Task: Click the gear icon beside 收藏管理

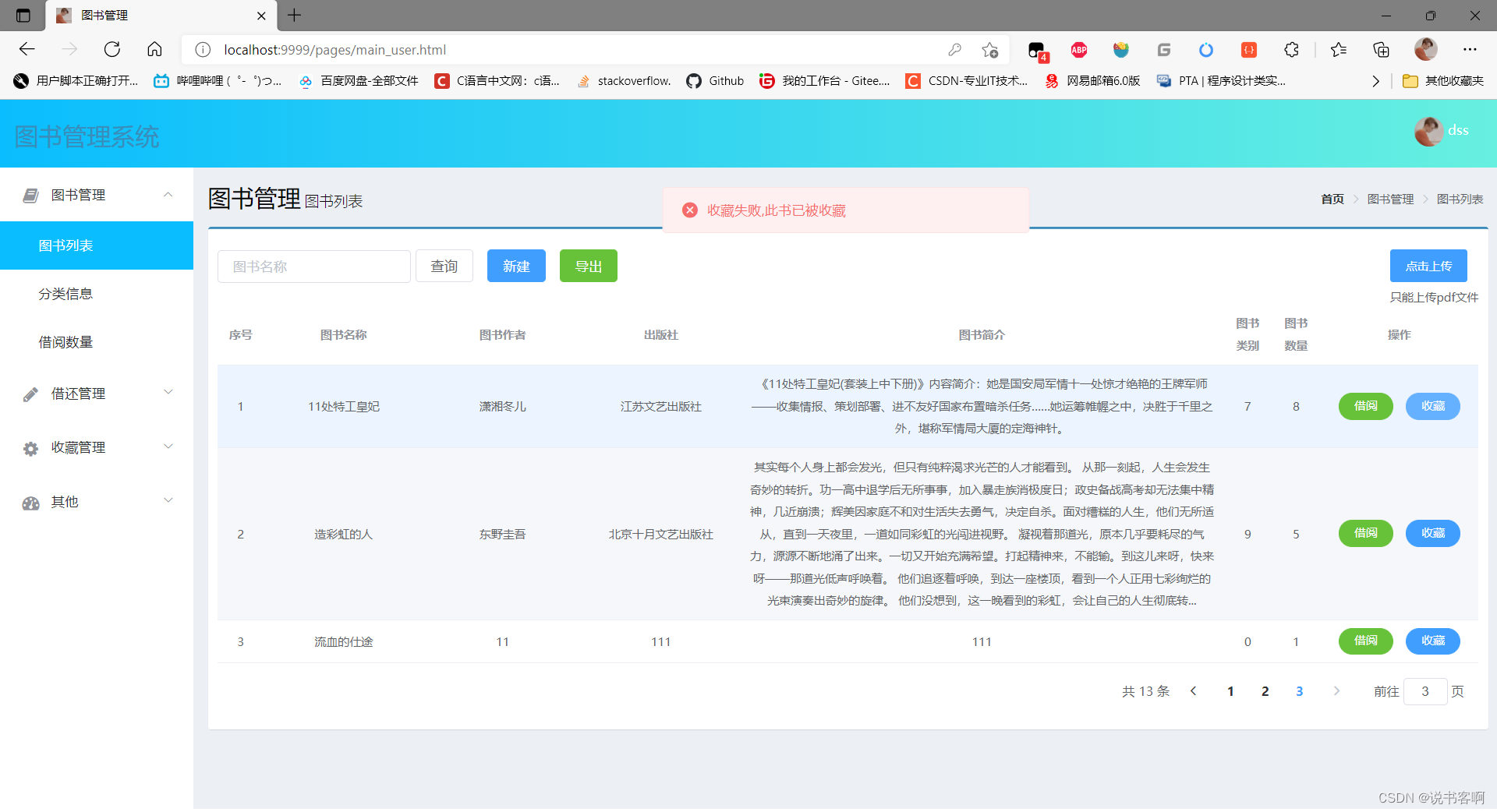Action: pyautogui.click(x=30, y=449)
